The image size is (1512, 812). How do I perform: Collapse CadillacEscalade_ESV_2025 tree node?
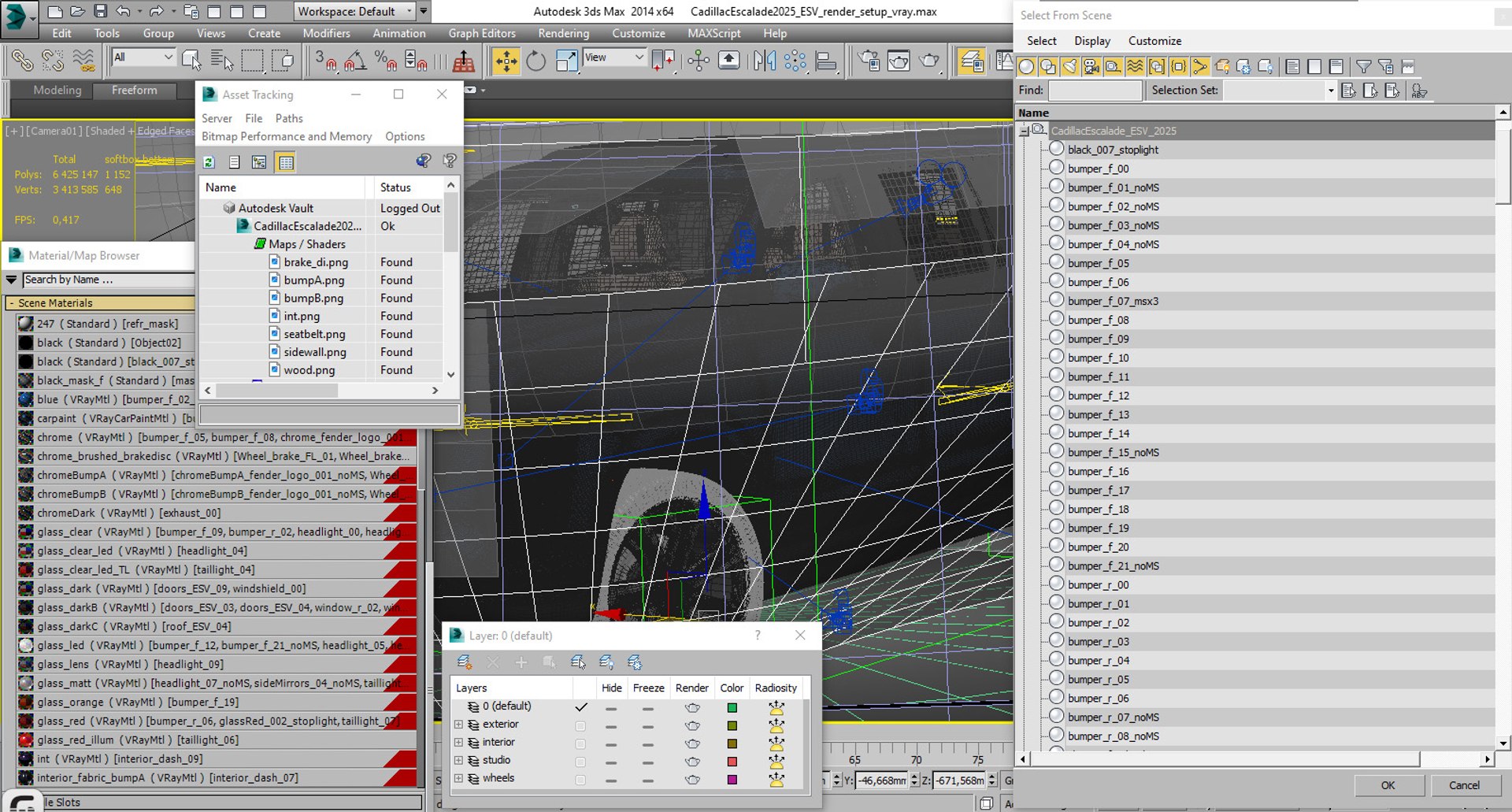(x=1024, y=131)
